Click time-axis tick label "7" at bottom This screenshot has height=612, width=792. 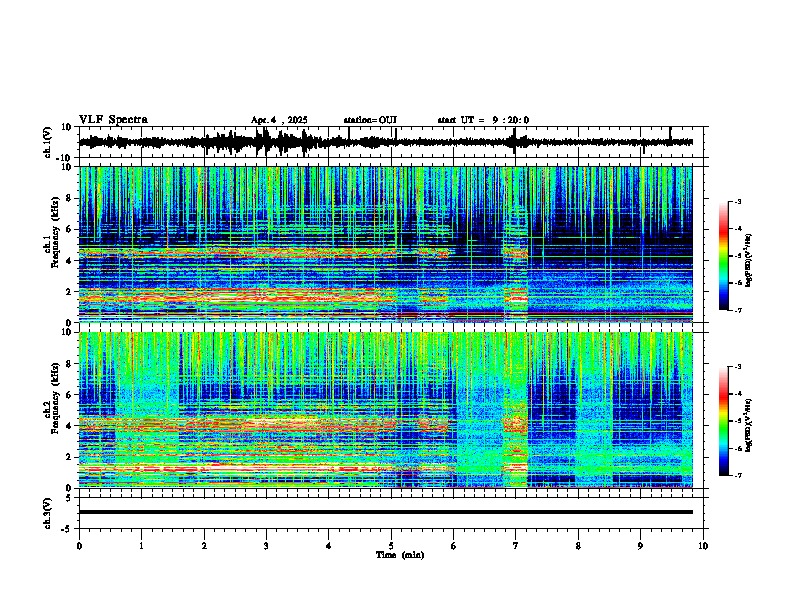coord(516,546)
